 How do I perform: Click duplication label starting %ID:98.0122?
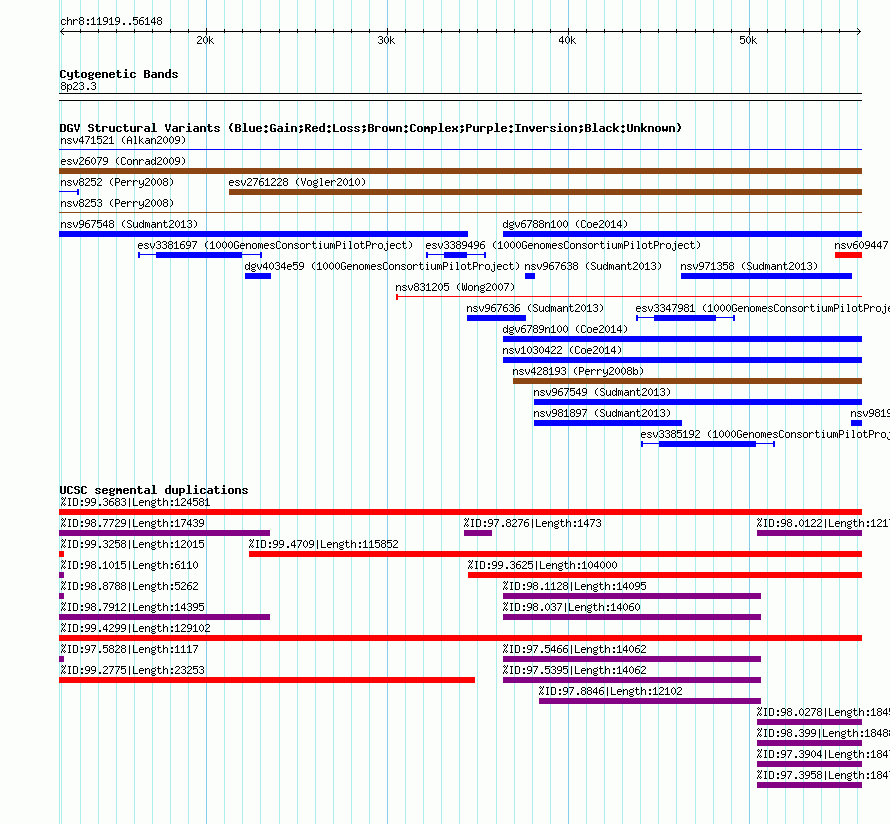pyautogui.click(x=823, y=523)
